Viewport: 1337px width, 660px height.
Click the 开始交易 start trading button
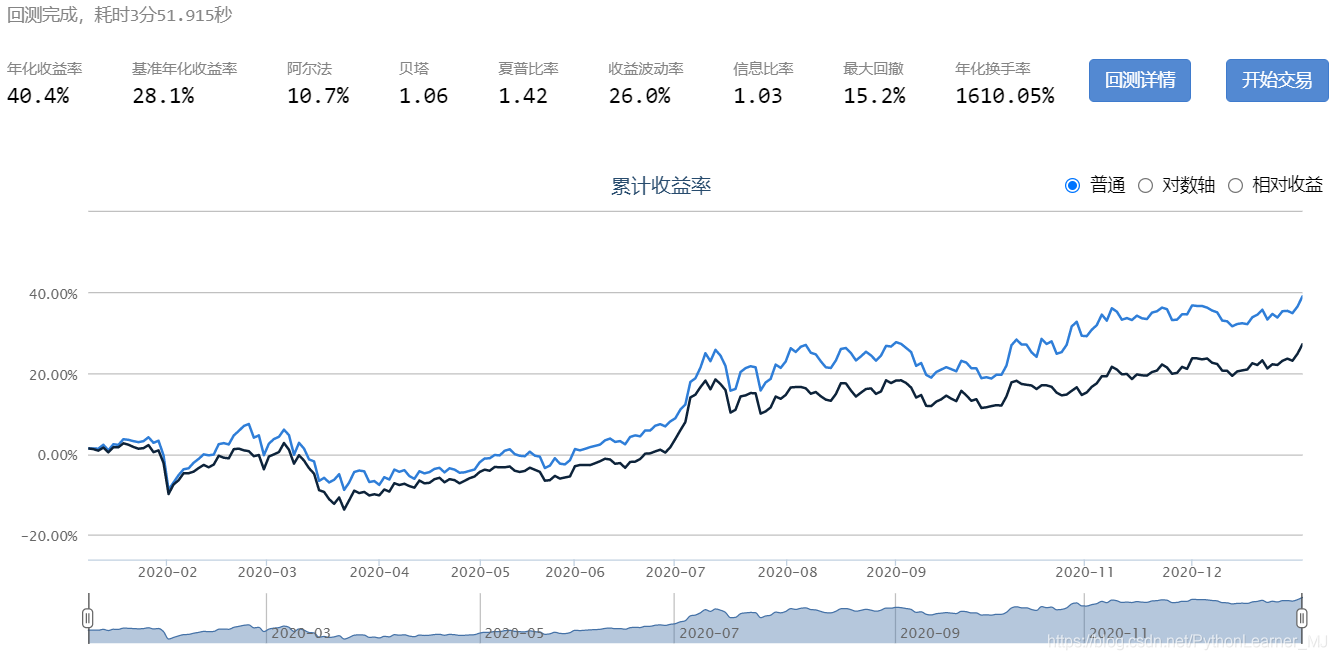(1277, 80)
